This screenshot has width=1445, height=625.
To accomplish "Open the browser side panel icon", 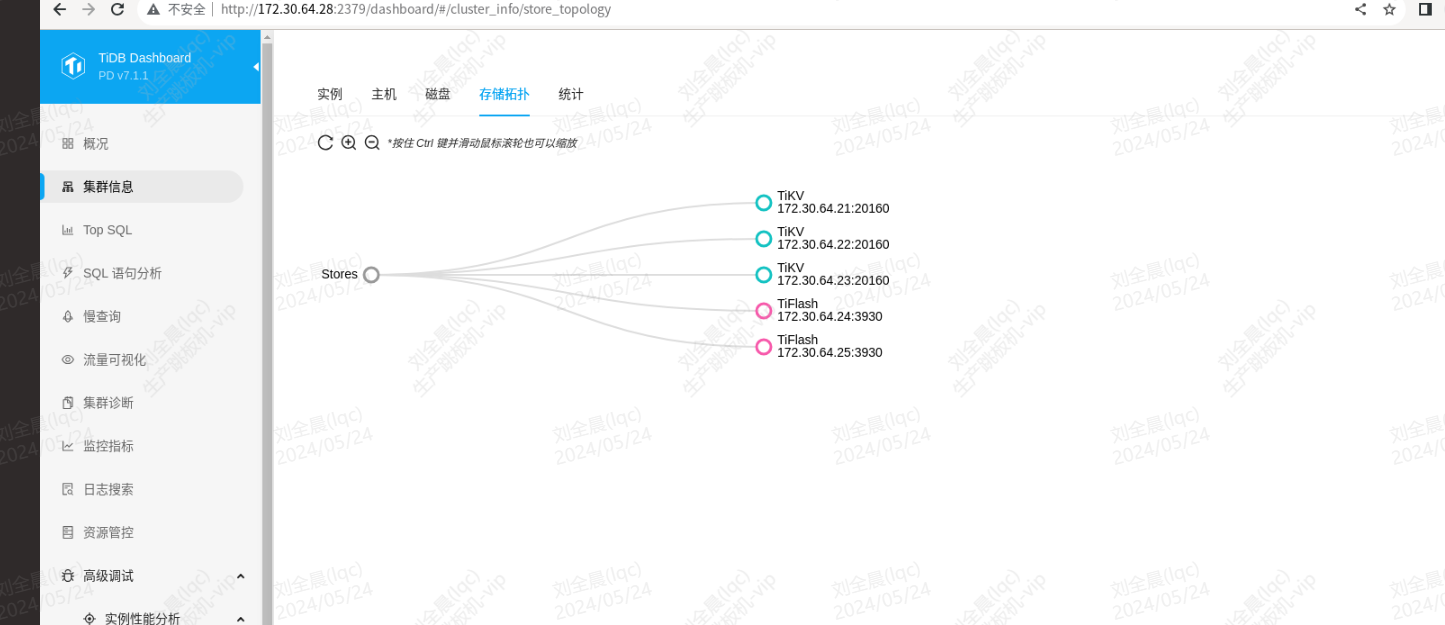I will pyautogui.click(x=1425, y=10).
